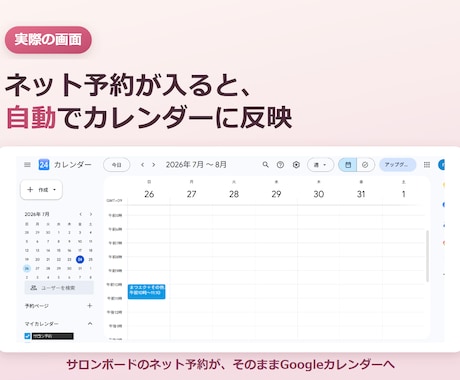Click the 予約ページ section label
The image size is (460, 380).
[37, 306]
